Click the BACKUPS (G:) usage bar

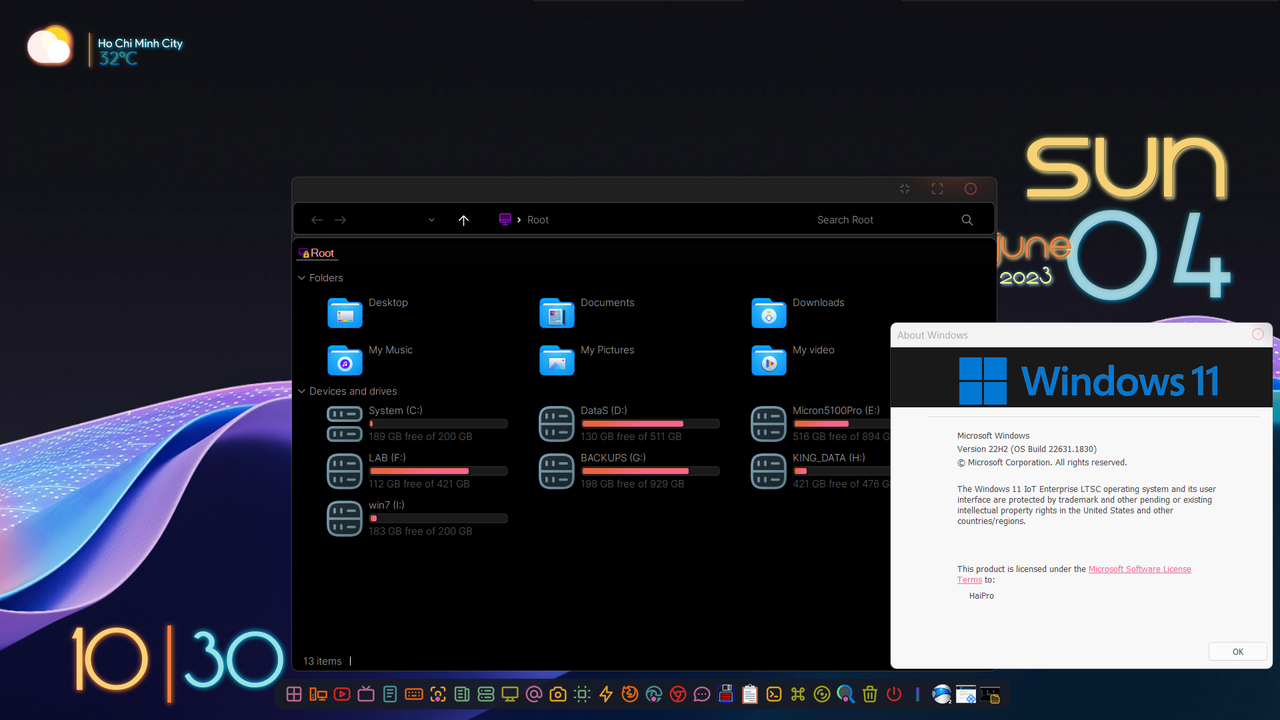650,471
